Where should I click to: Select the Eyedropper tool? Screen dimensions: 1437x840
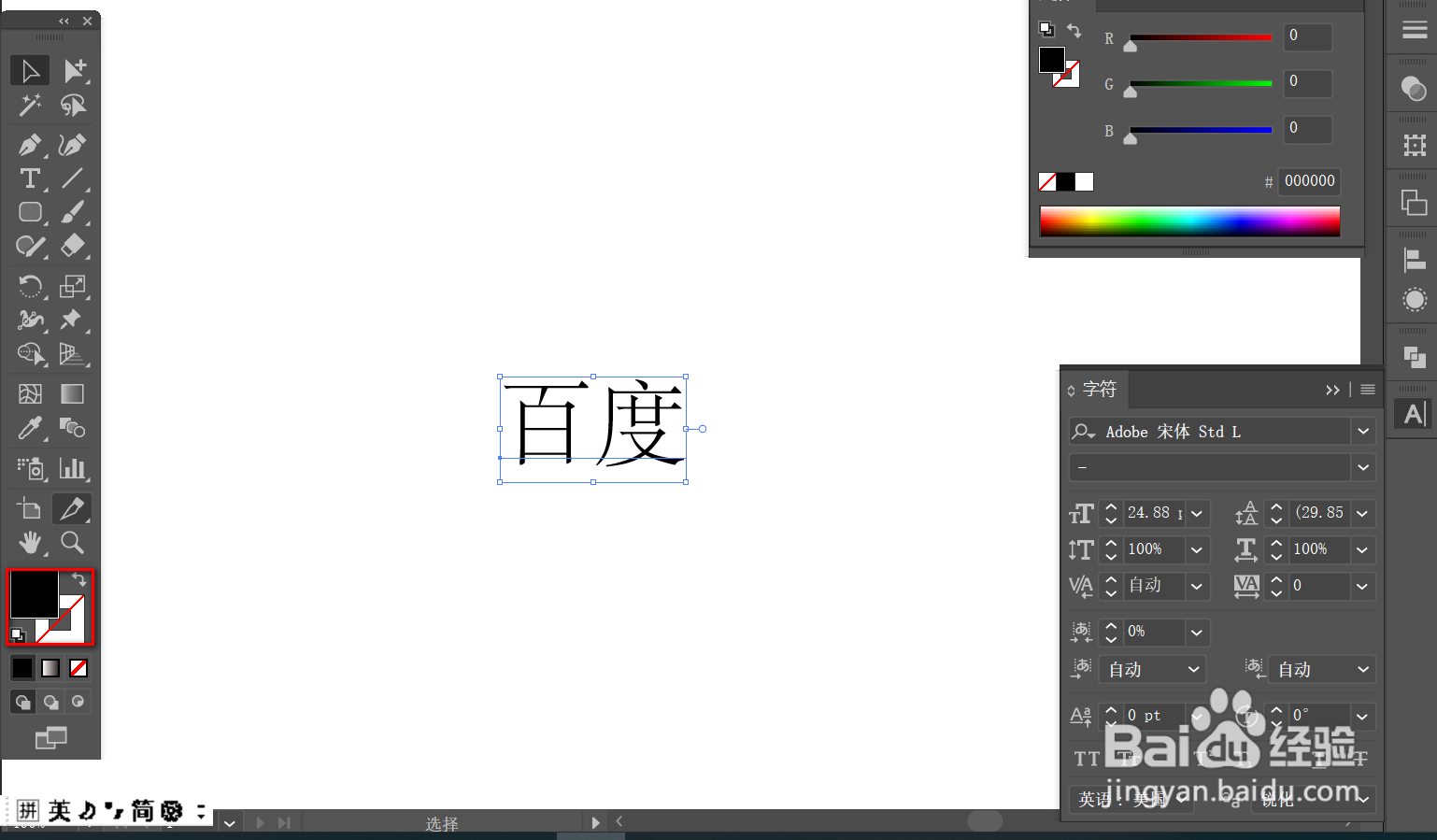pos(30,428)
